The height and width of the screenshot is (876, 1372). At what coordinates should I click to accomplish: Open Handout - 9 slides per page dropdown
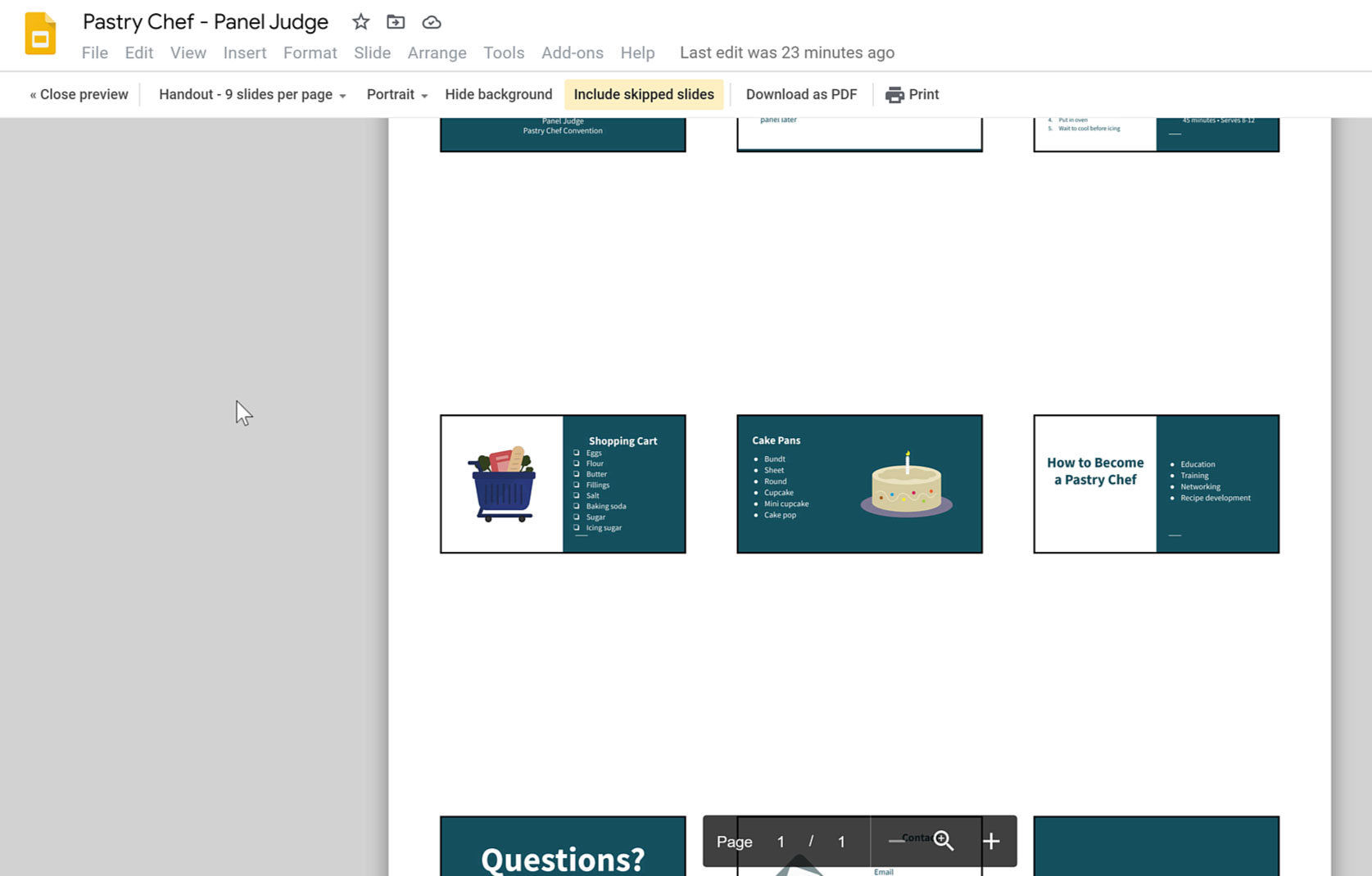(x=252, y=94)
